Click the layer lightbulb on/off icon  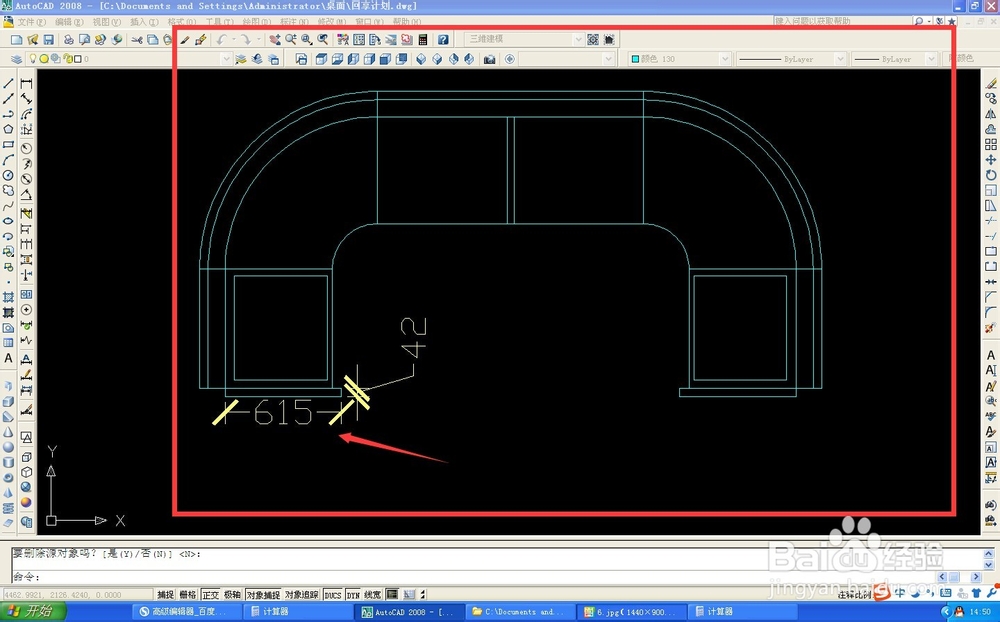click(33, 59)
